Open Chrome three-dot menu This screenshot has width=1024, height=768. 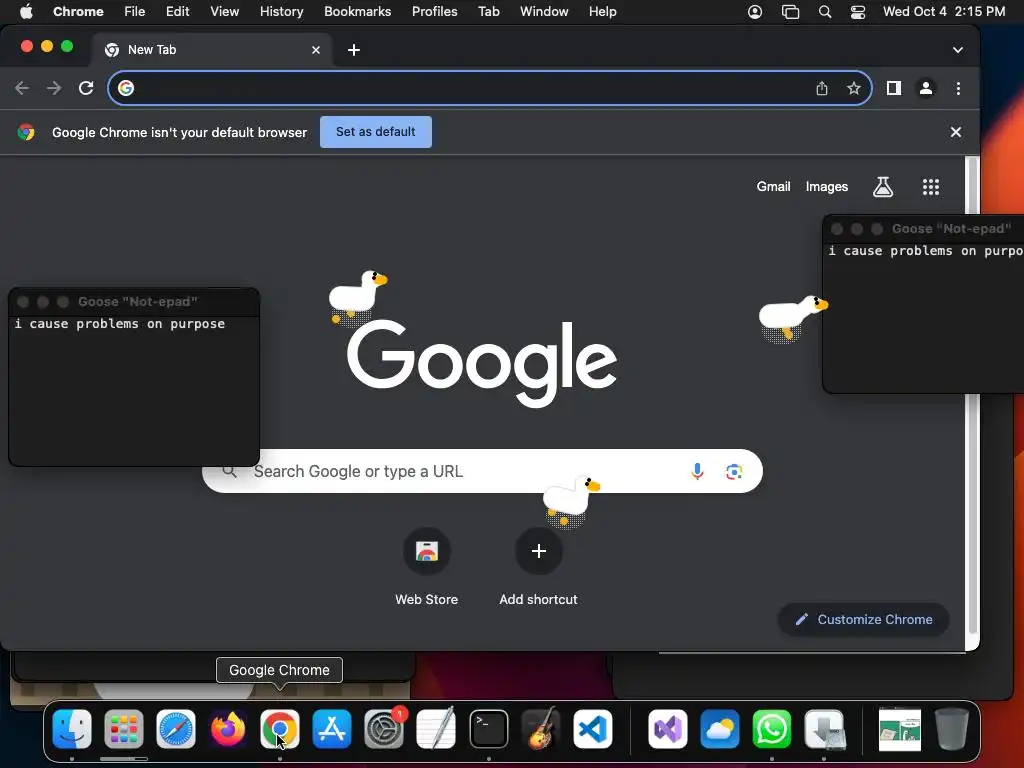click(x=958, y=88)
